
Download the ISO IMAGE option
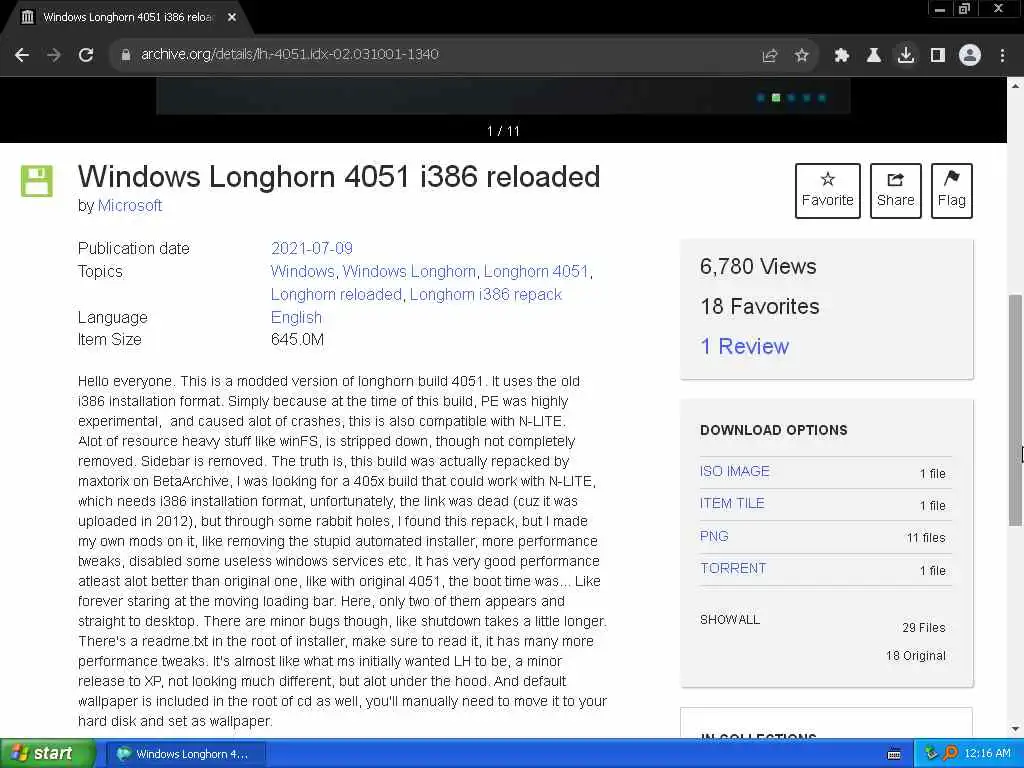click(735, 471)
